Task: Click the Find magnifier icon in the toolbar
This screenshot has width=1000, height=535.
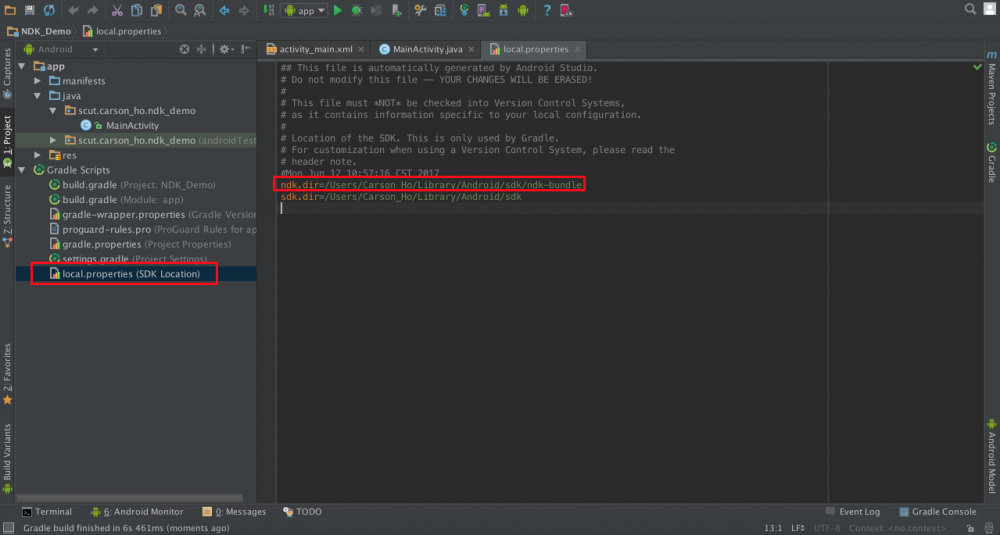Action: tap(181, 10)
